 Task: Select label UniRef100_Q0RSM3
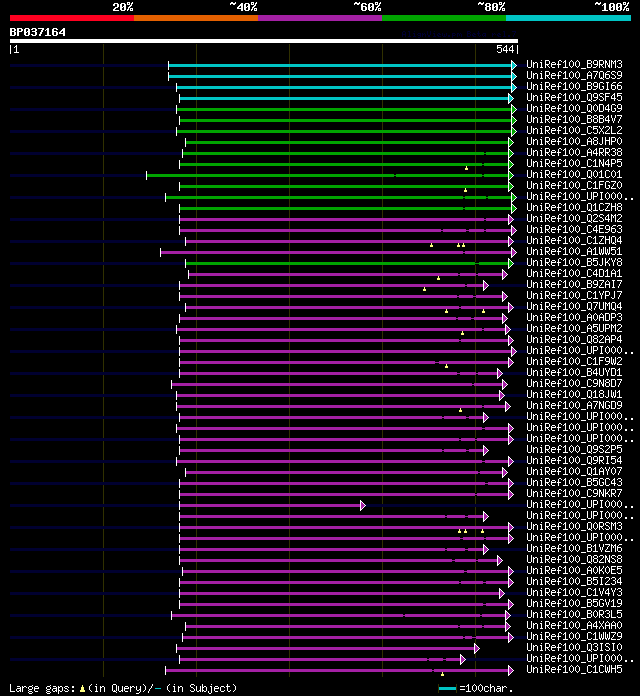click(574, 526)
